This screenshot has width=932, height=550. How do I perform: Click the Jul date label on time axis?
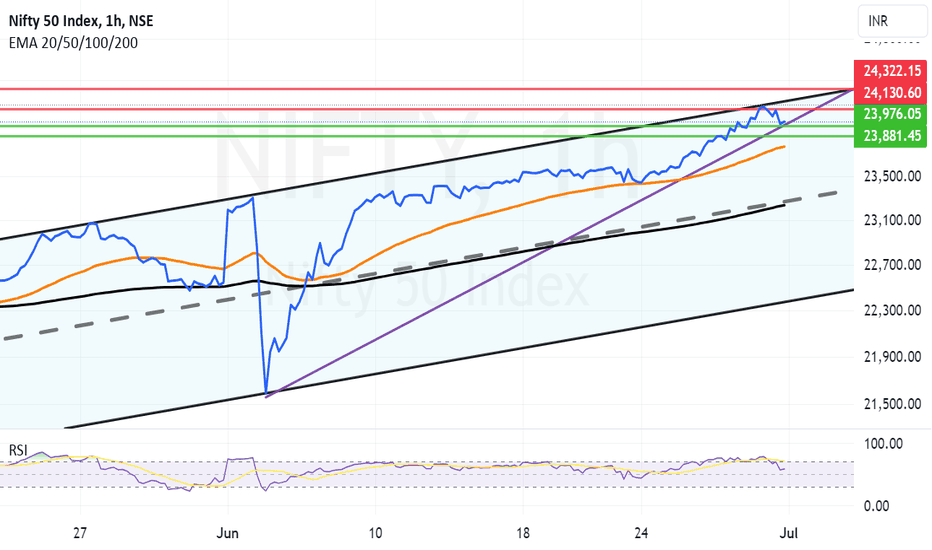[788, 533]
